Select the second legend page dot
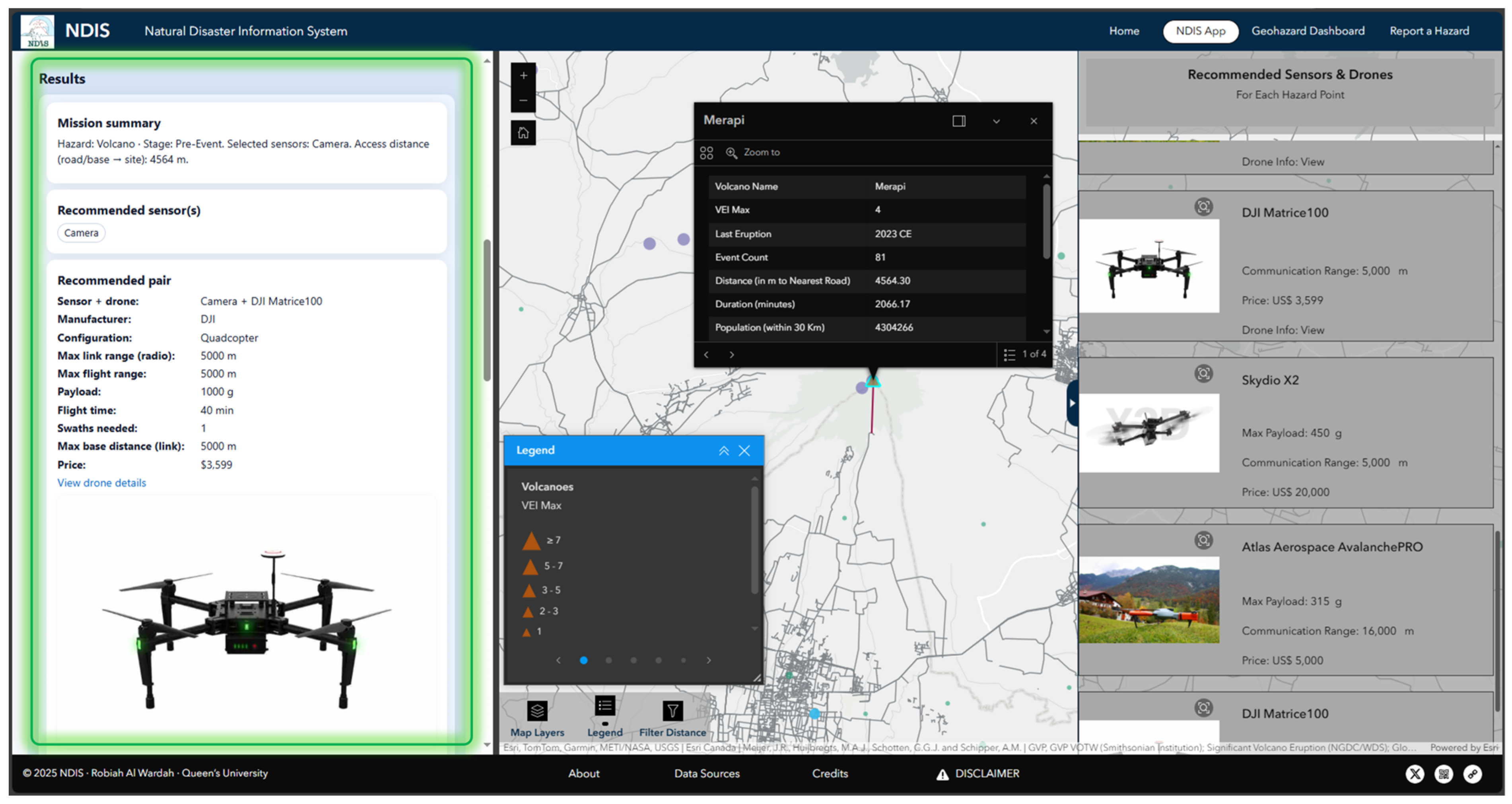This screenshot has height=804, width=1512. point(609,661)
